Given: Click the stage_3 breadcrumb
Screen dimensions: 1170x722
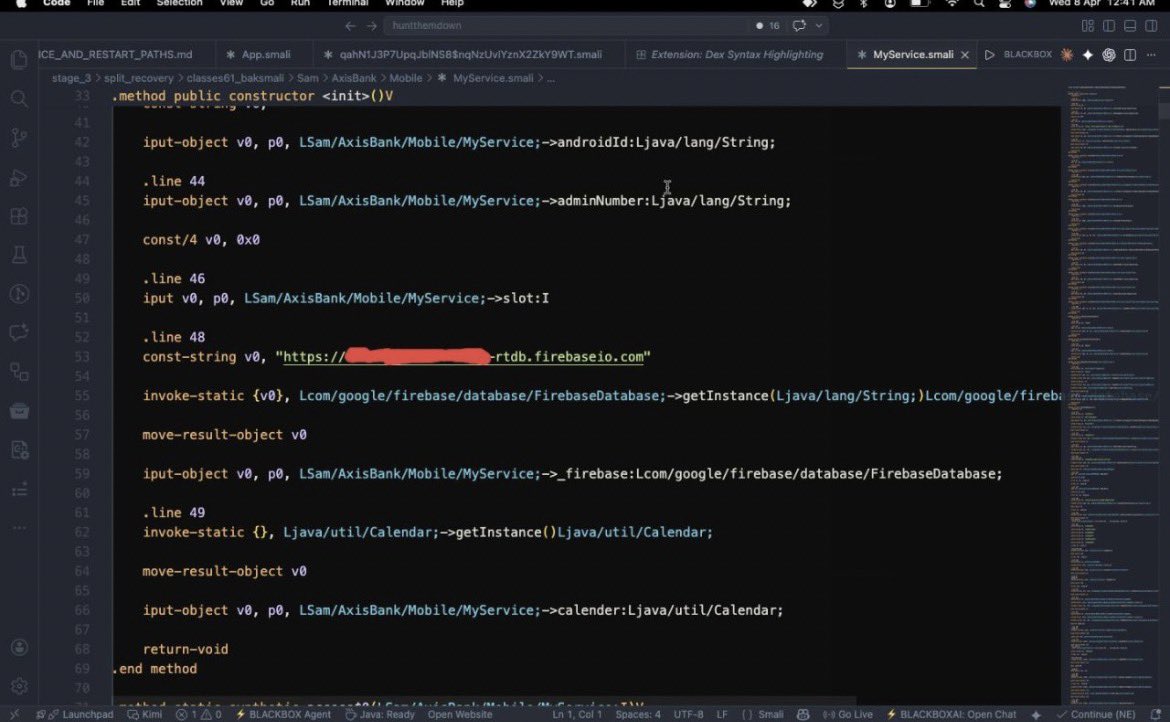Looking at the screenshot, I should pos(71,78).
